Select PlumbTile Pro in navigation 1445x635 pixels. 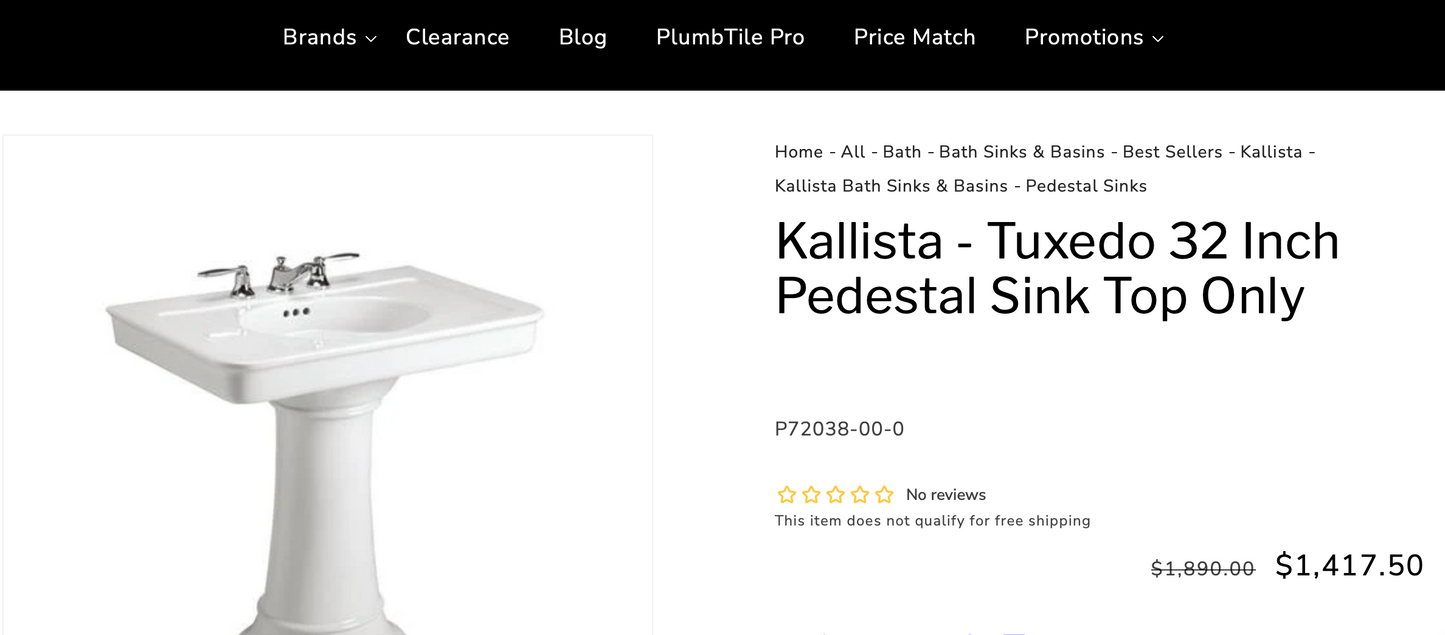(730, 37)
